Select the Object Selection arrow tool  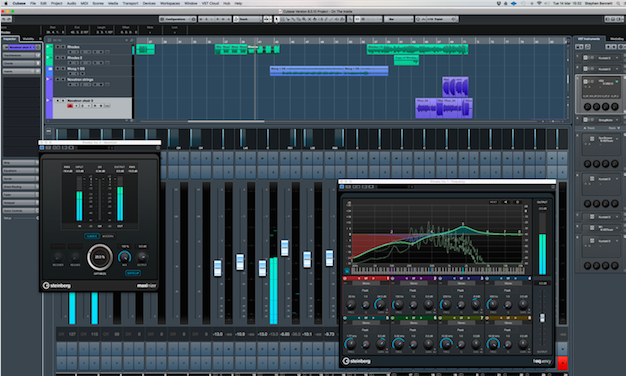277,19
